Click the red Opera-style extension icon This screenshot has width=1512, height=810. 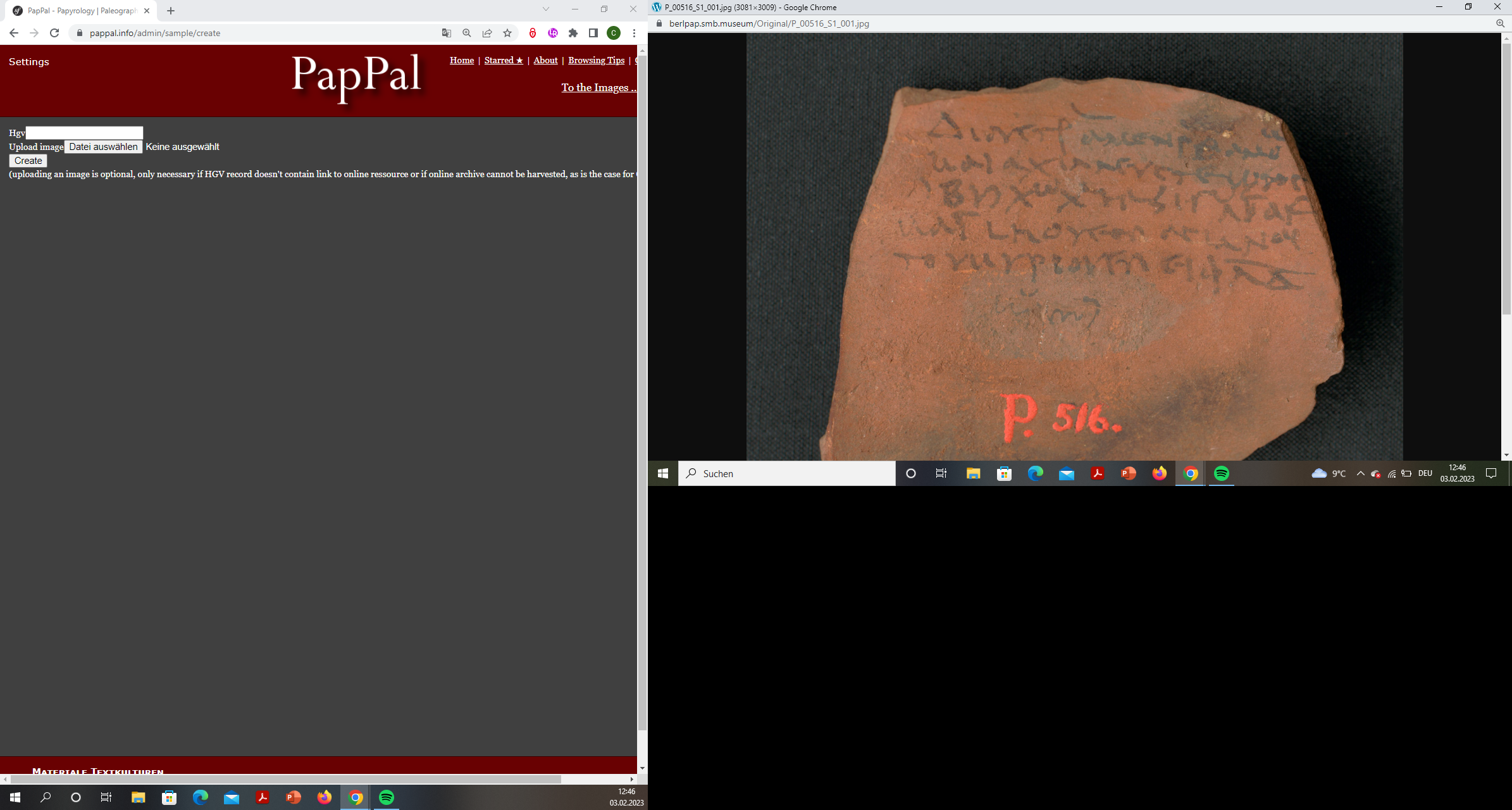click(x=533, y=33)
